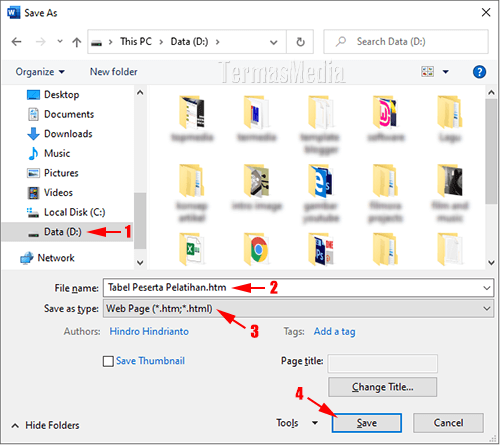
Task: Collapse the view with Hide Folders
Action: (x=46, y=426)
